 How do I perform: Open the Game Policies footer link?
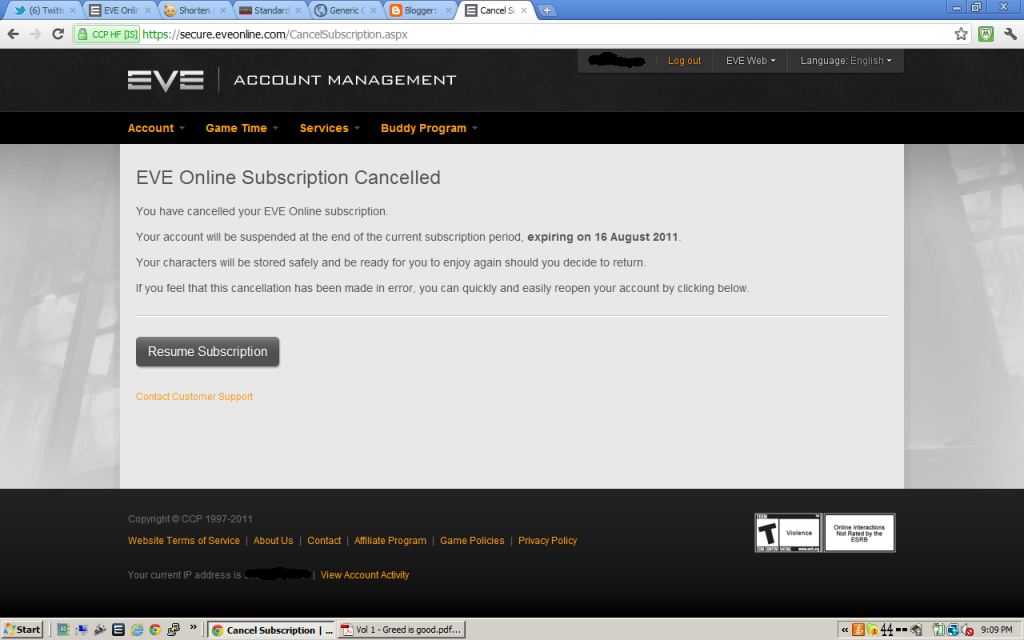tap(472, 541)
